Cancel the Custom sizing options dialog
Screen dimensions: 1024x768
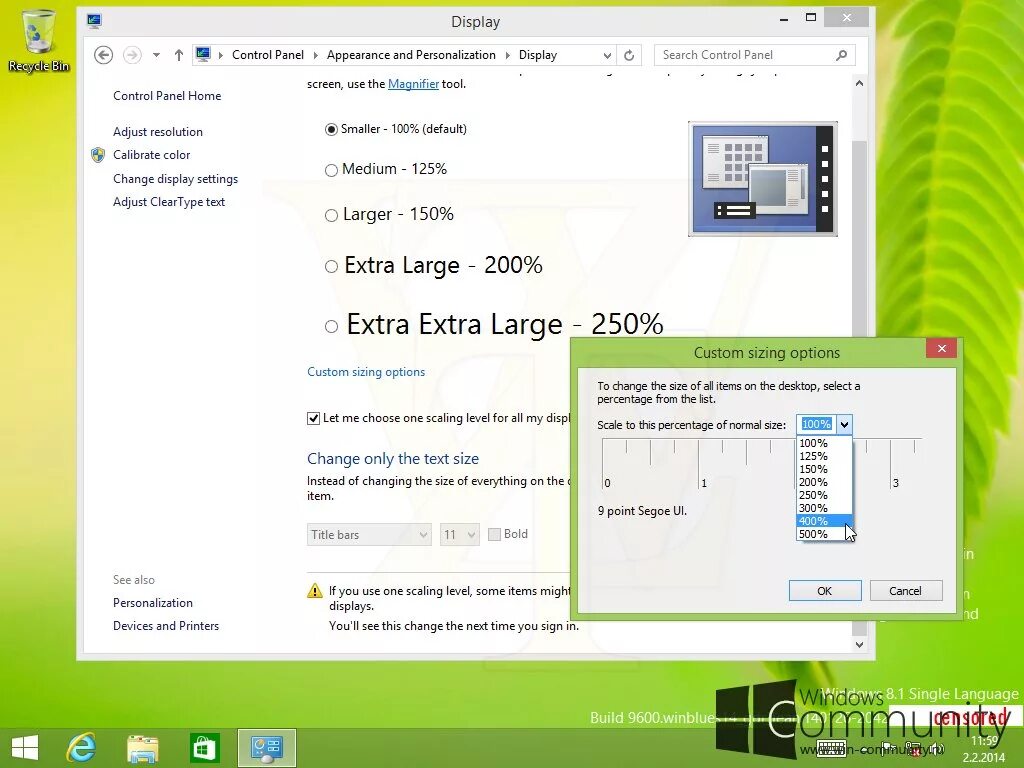click(905, 591)
